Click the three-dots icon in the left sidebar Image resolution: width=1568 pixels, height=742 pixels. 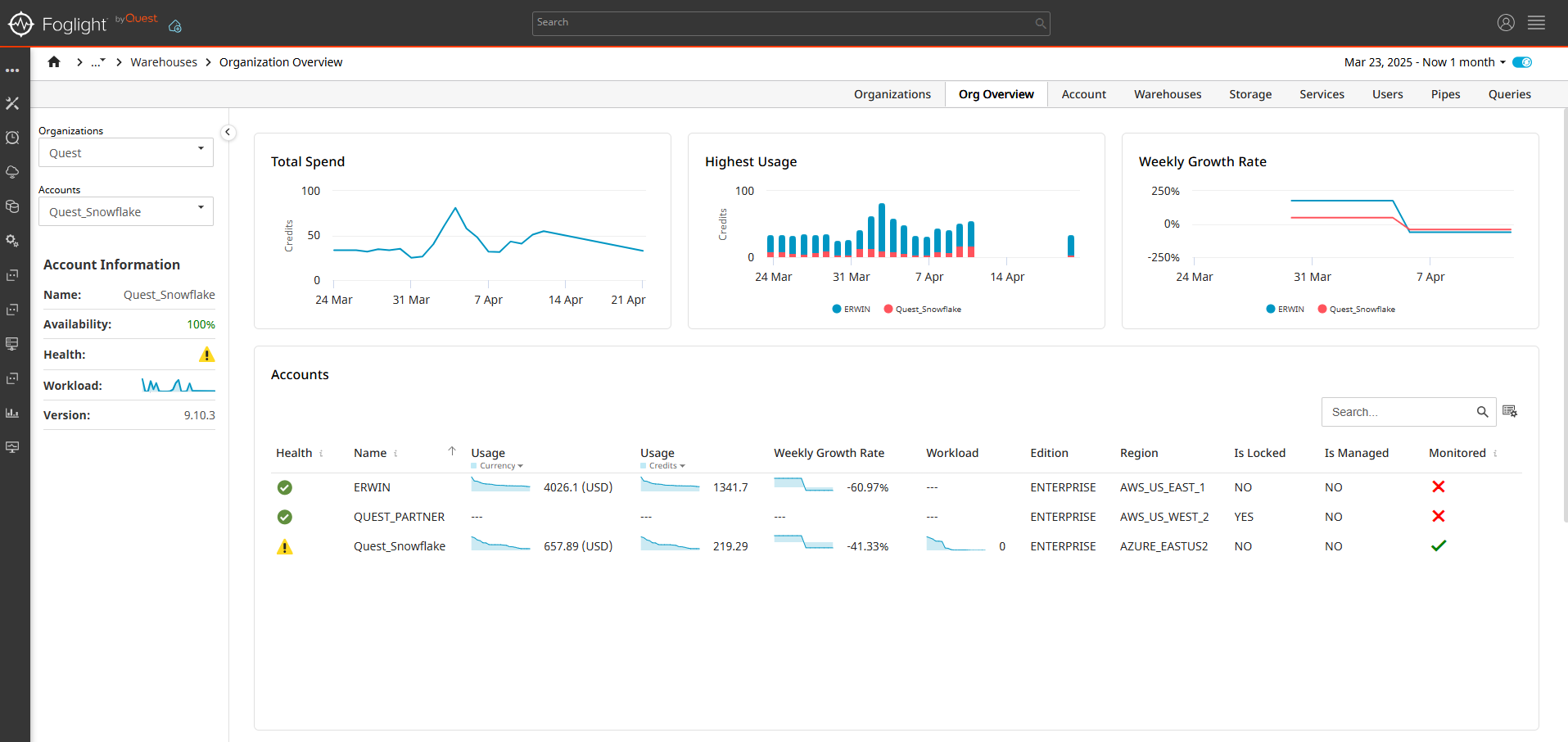pos(12,70)
